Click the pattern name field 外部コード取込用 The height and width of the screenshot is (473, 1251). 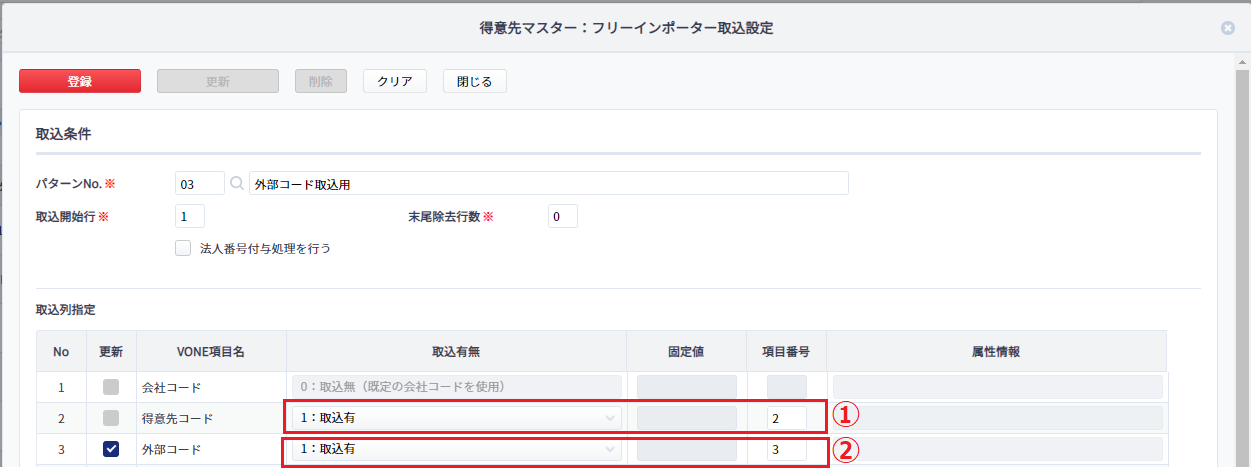549,184
